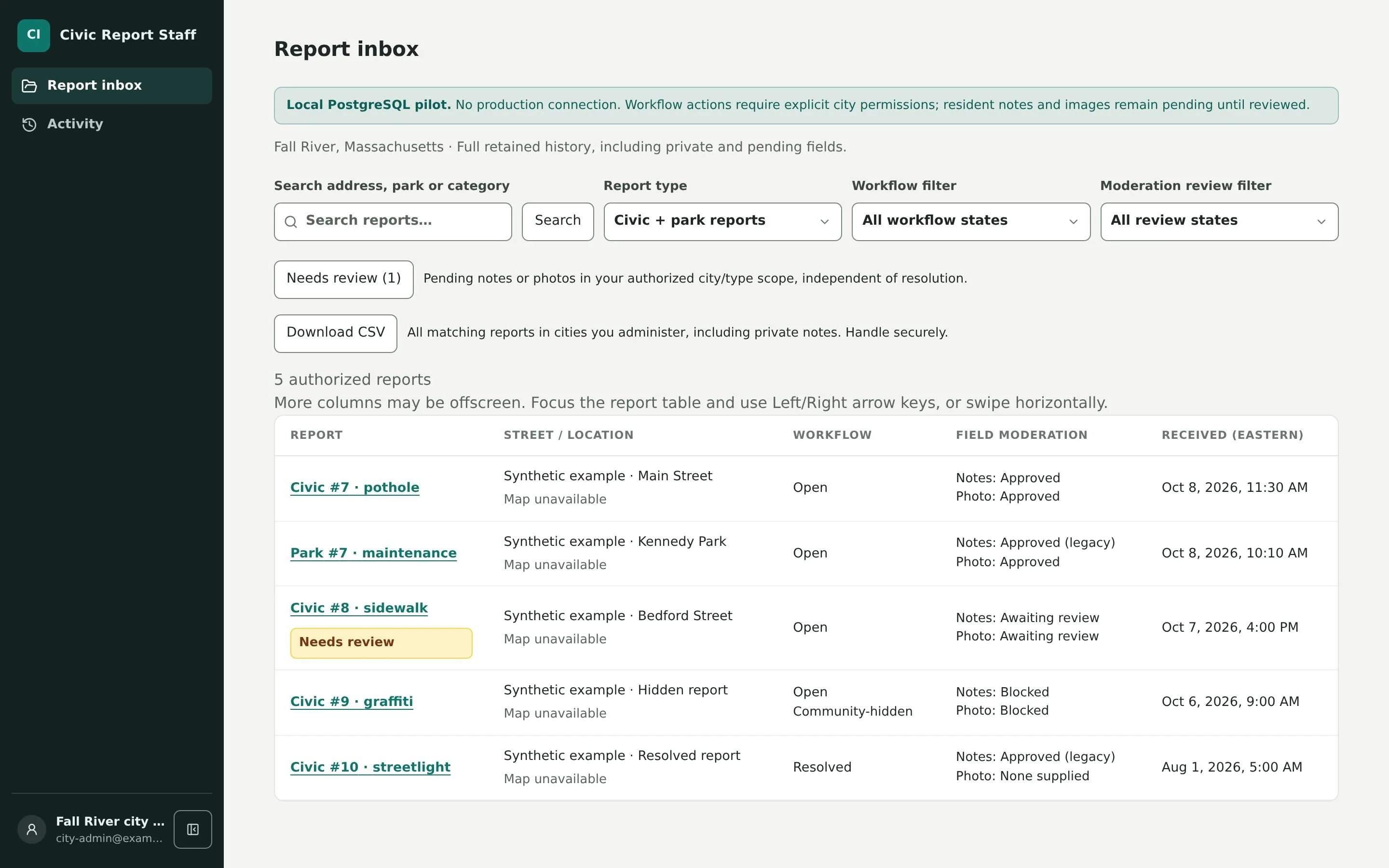Click 'Synthetic example · Kennedy Park' cell

click(x=615, y=542)
